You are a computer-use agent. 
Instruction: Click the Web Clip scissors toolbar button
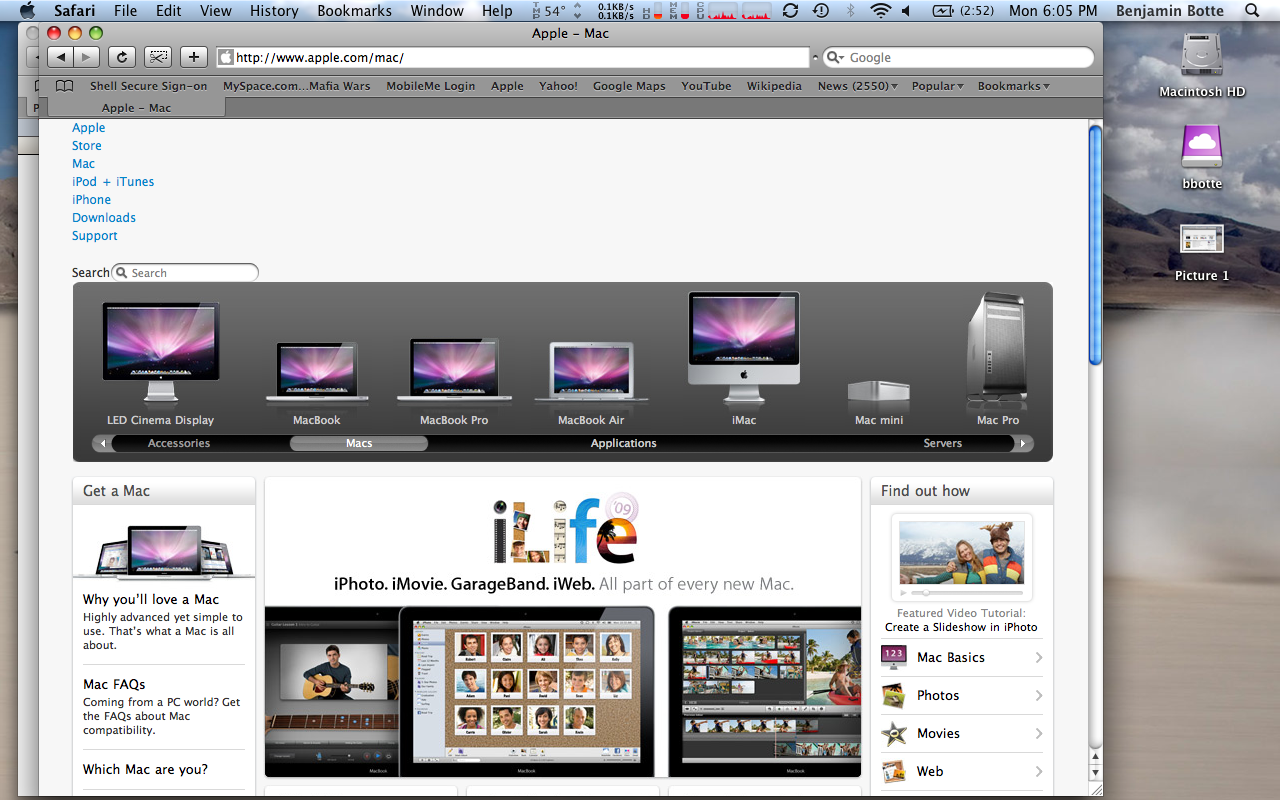tap(158, 57)
